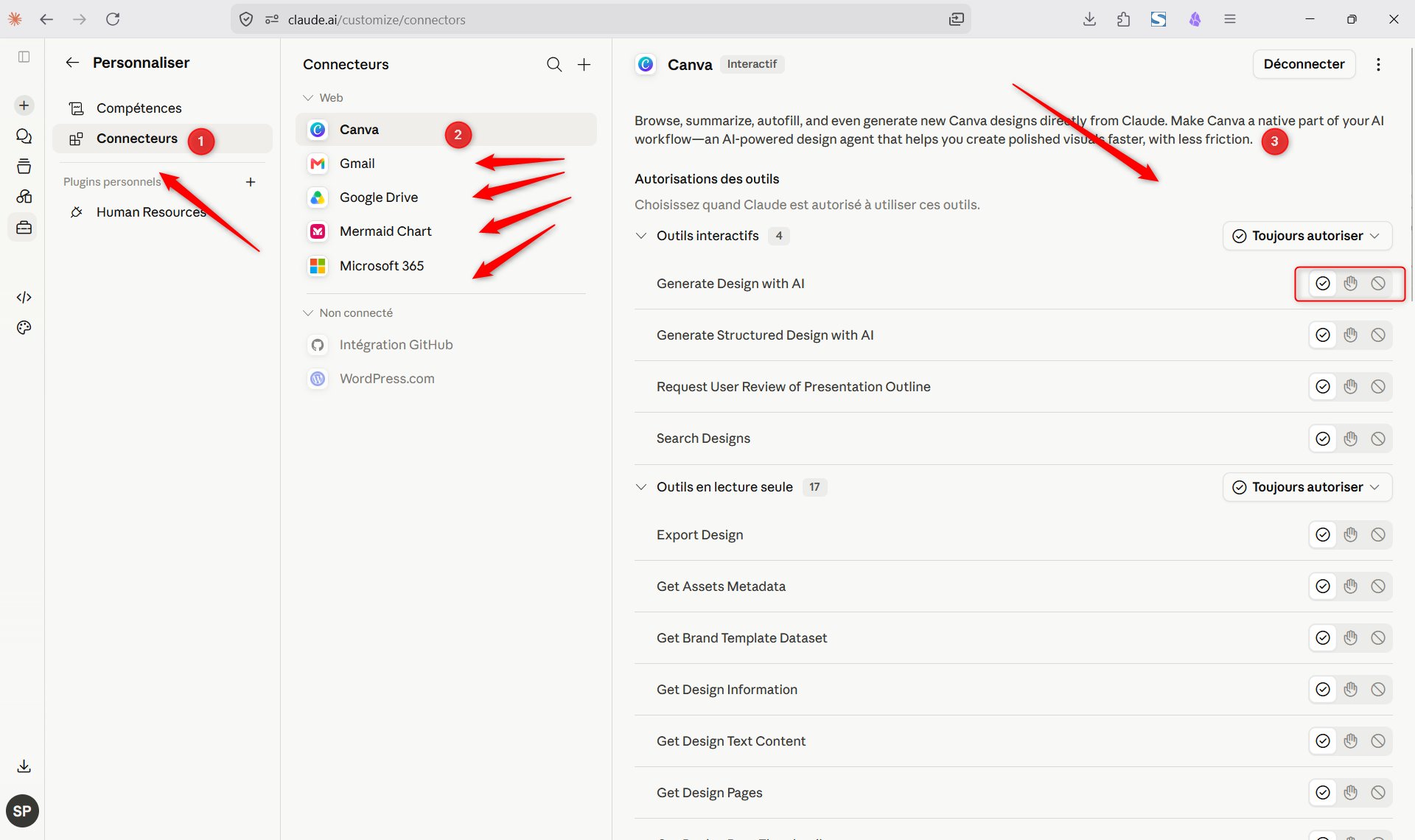The width and height of the screenshot is (1415, 840).
Task: Open Intégration GitHub connector
Action: tap(446, 345)
